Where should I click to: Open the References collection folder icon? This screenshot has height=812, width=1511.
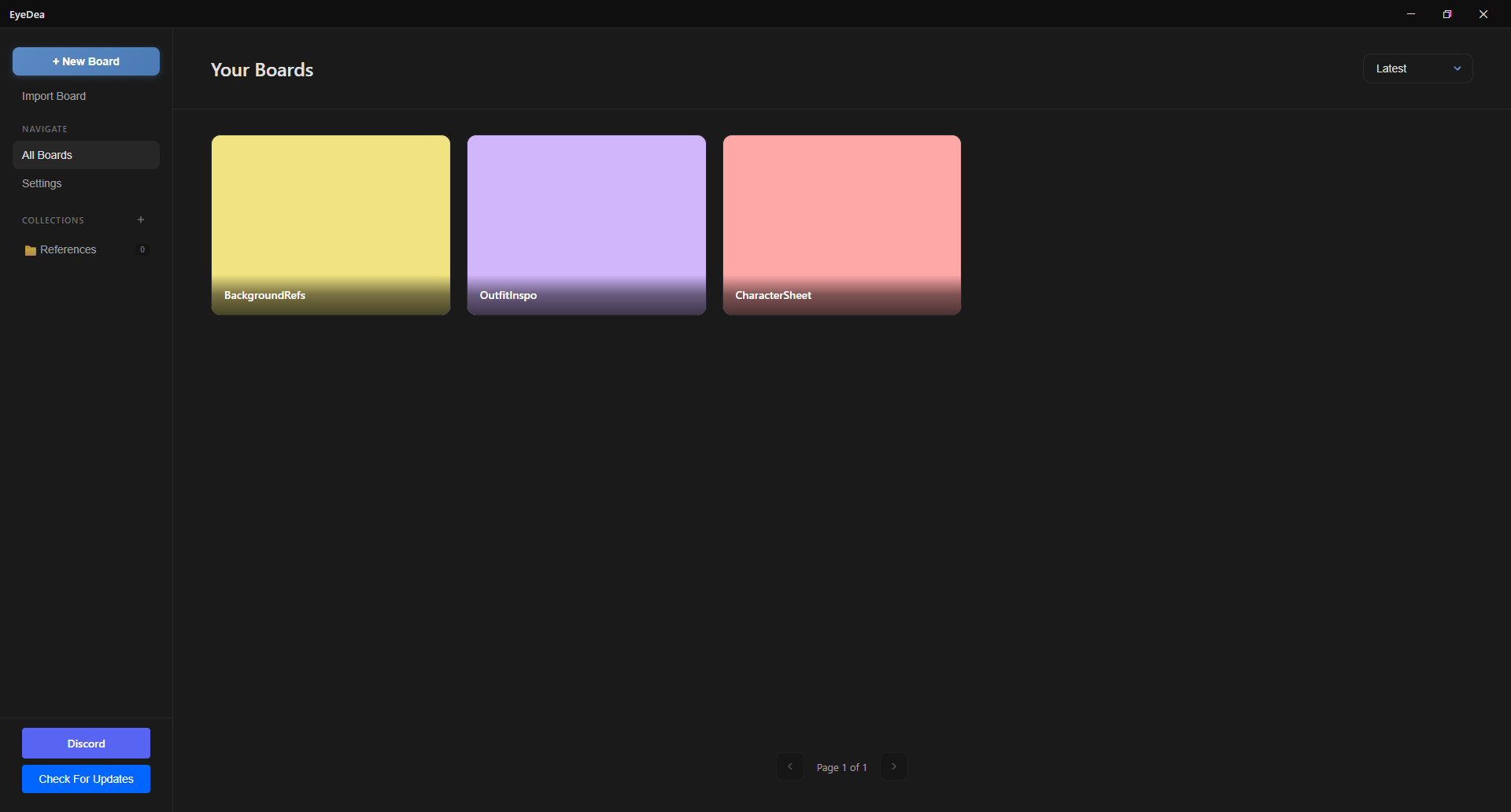[x=29, y=249]
